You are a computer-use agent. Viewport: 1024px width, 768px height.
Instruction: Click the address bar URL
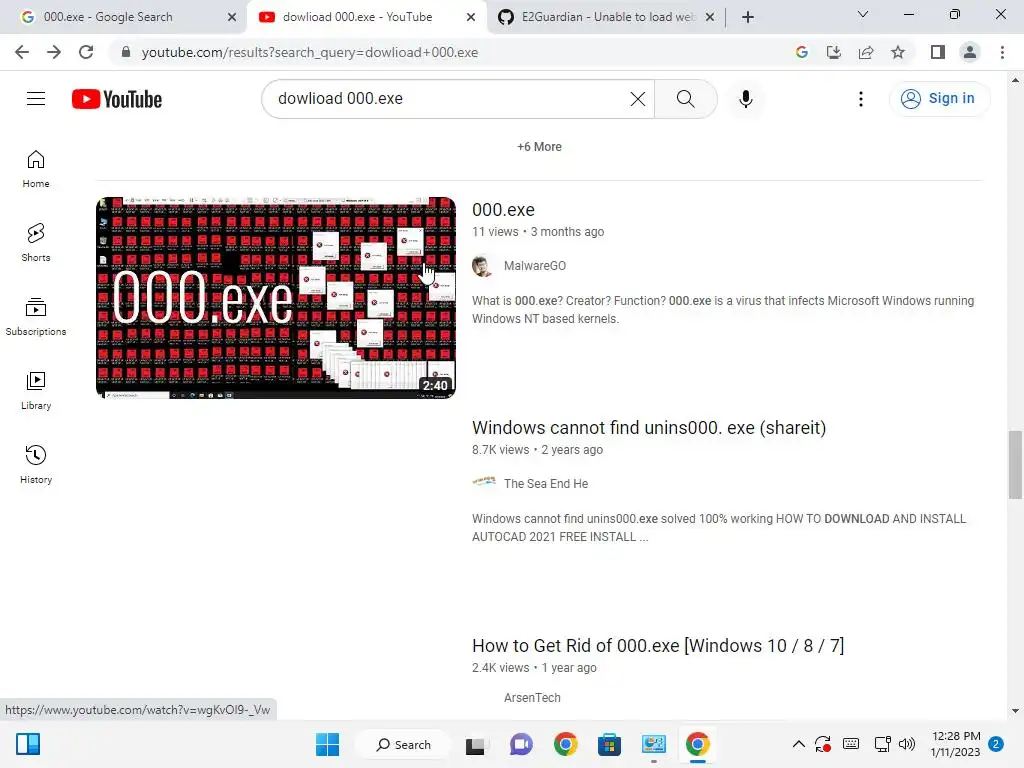[310, 52]
